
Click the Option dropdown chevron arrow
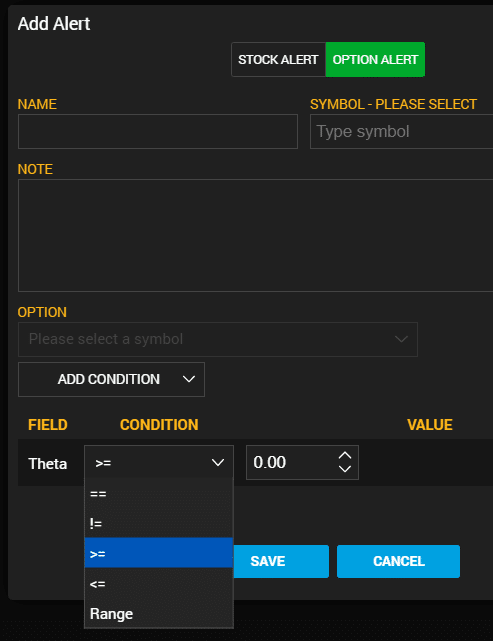coord(401,339)
